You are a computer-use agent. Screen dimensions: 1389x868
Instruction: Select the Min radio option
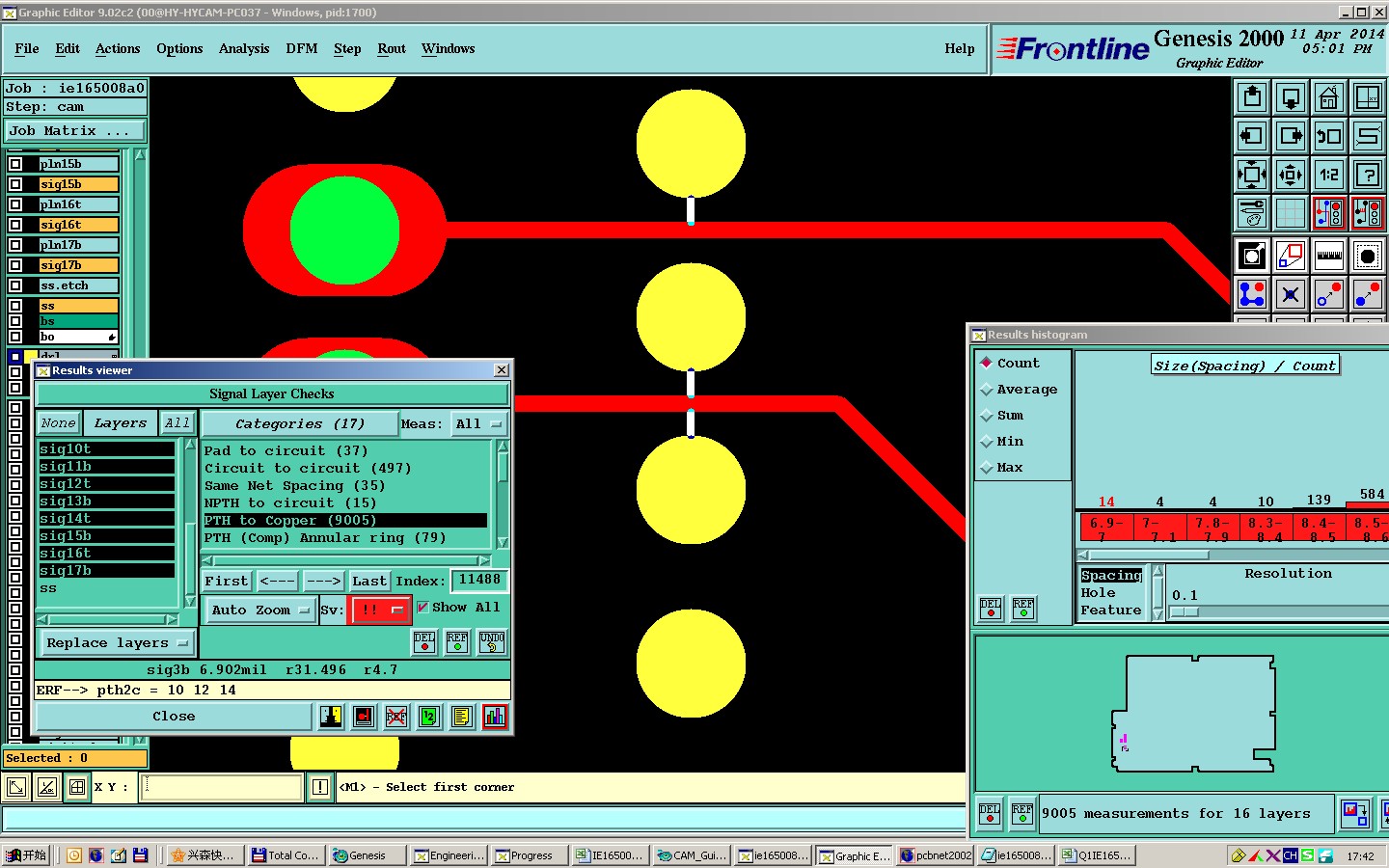[986, 442]
